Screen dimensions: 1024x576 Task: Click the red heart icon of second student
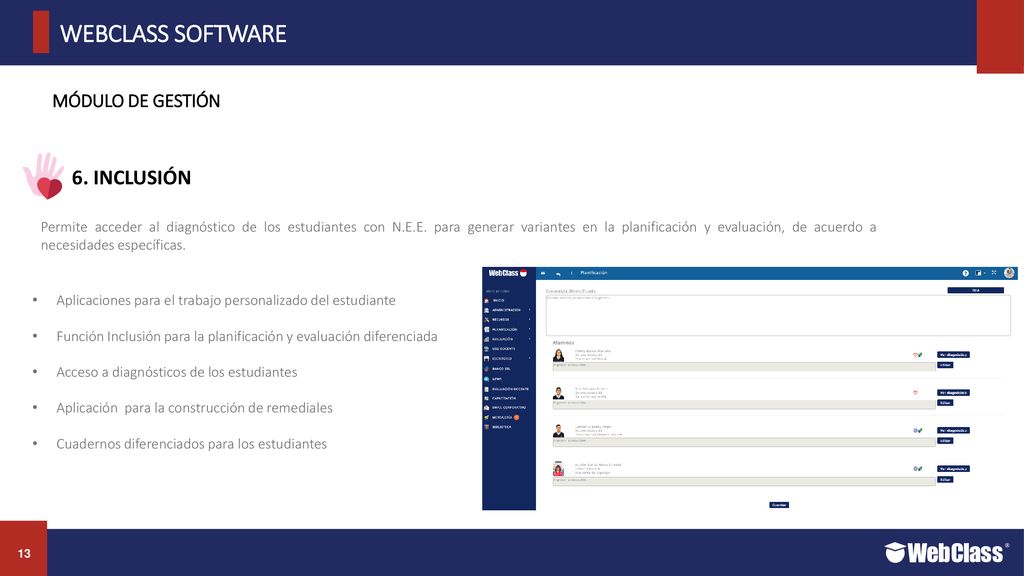(916, 392)
